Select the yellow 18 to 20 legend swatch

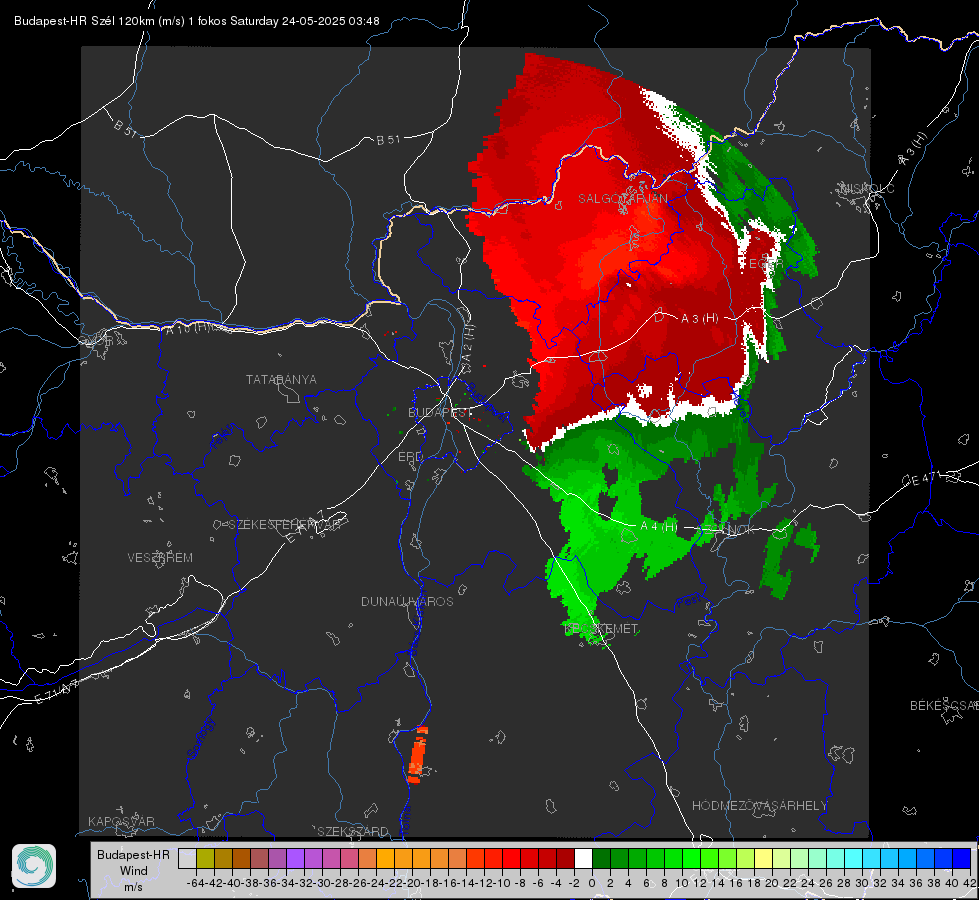tap(763, 858)
